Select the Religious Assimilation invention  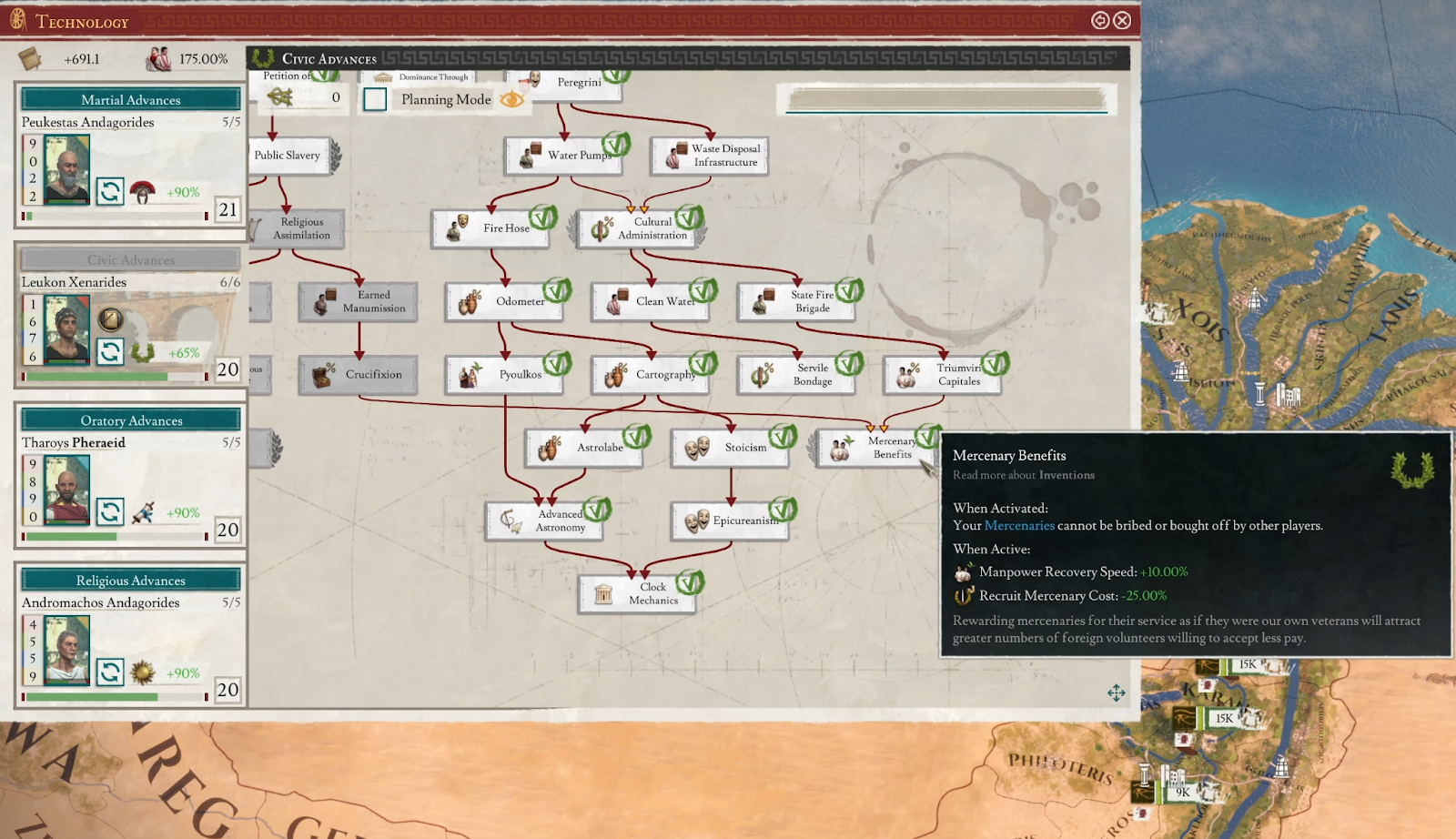(x=297, y=228)
